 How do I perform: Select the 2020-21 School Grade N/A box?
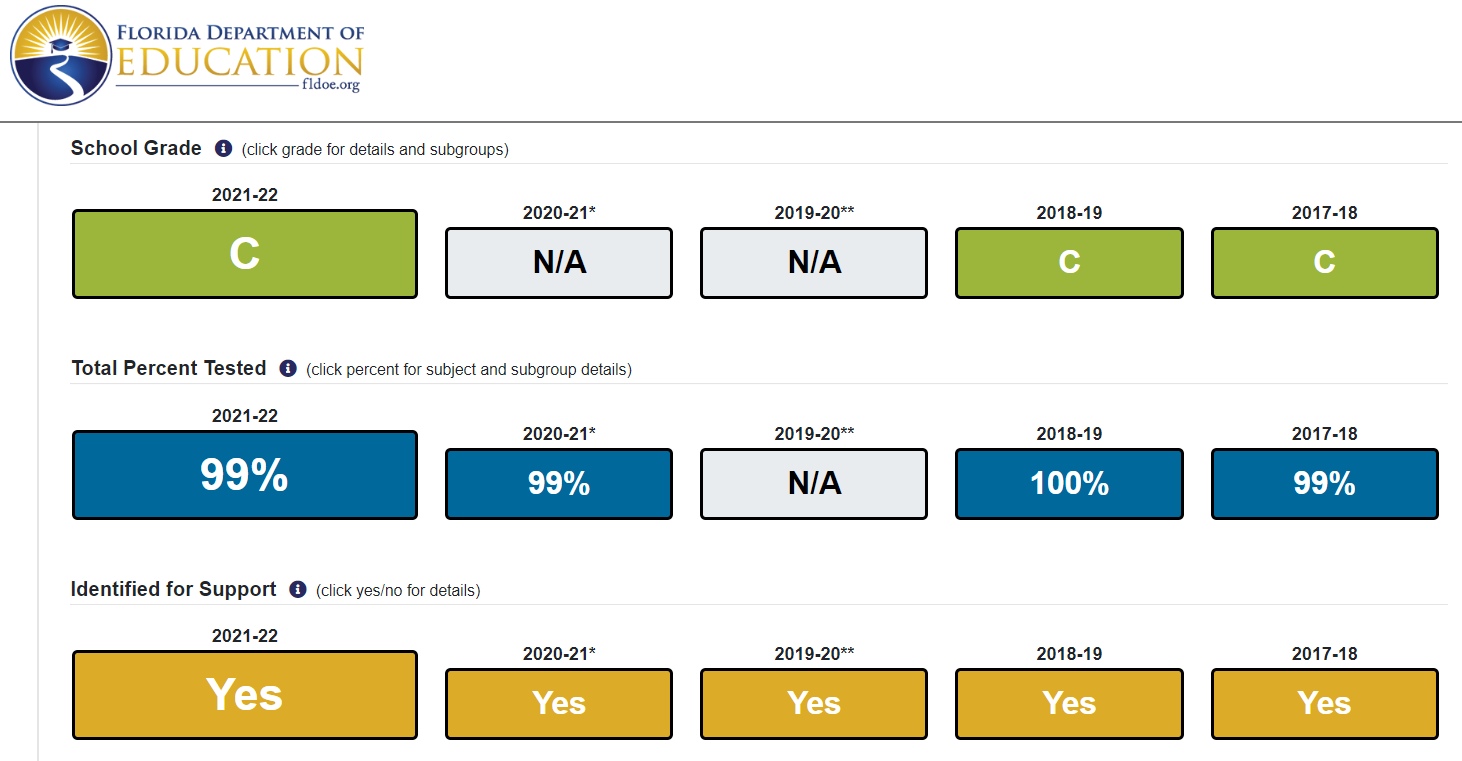559,263
